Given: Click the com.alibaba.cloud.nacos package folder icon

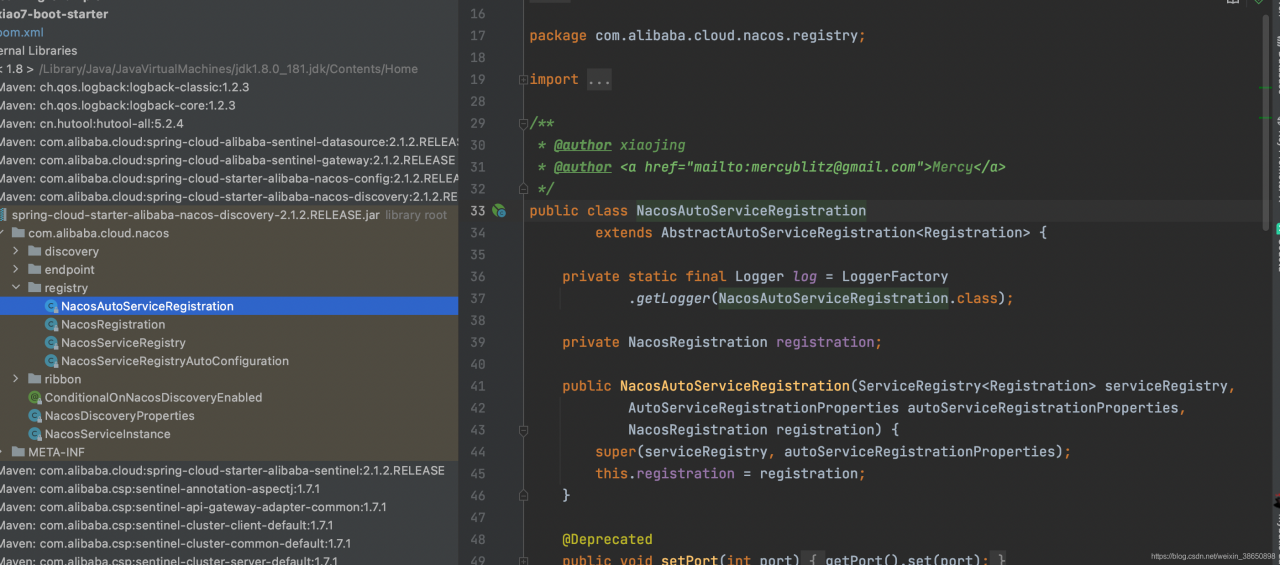Looking at the screenshot, I should (x=18, y=233).
